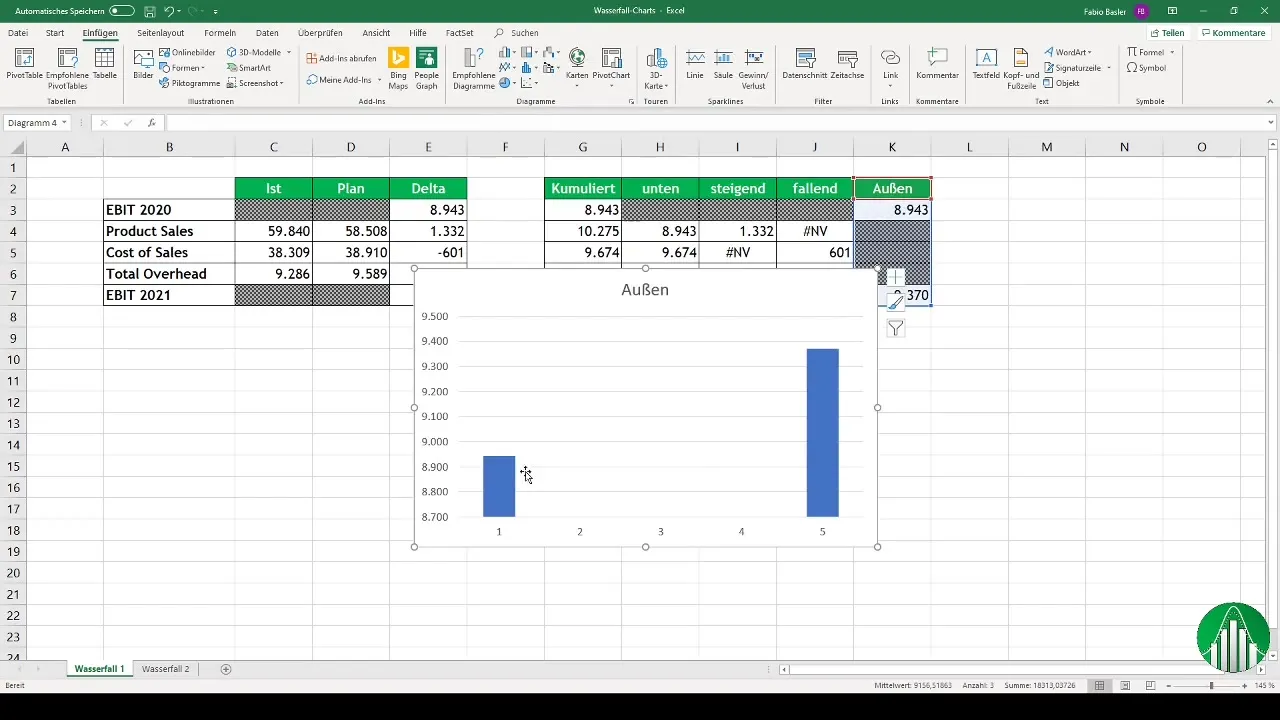Screen dimensions: 1280x720
Task: Zoom out with the minus button
Action: click(x=1170, y=686)
